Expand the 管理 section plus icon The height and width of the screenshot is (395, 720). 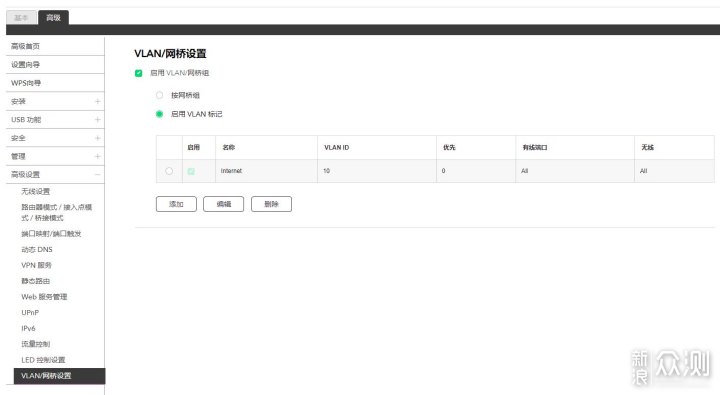tap(97, 157)
